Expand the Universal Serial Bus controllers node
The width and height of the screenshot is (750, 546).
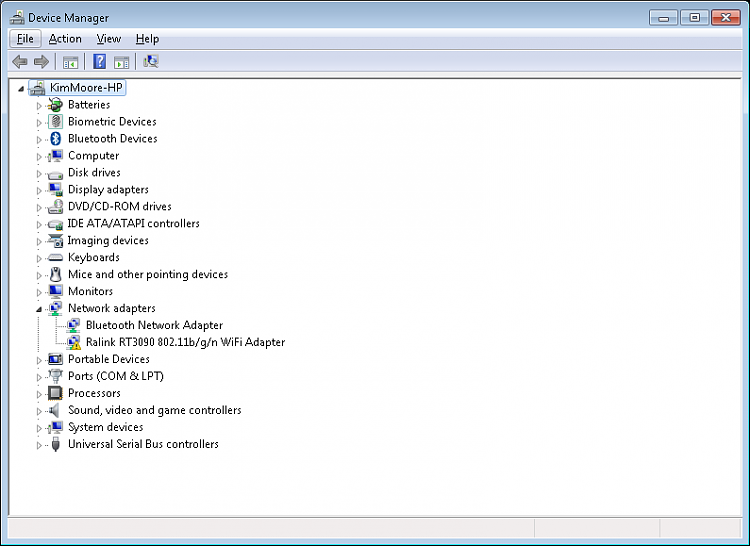(x=39, y=445)
